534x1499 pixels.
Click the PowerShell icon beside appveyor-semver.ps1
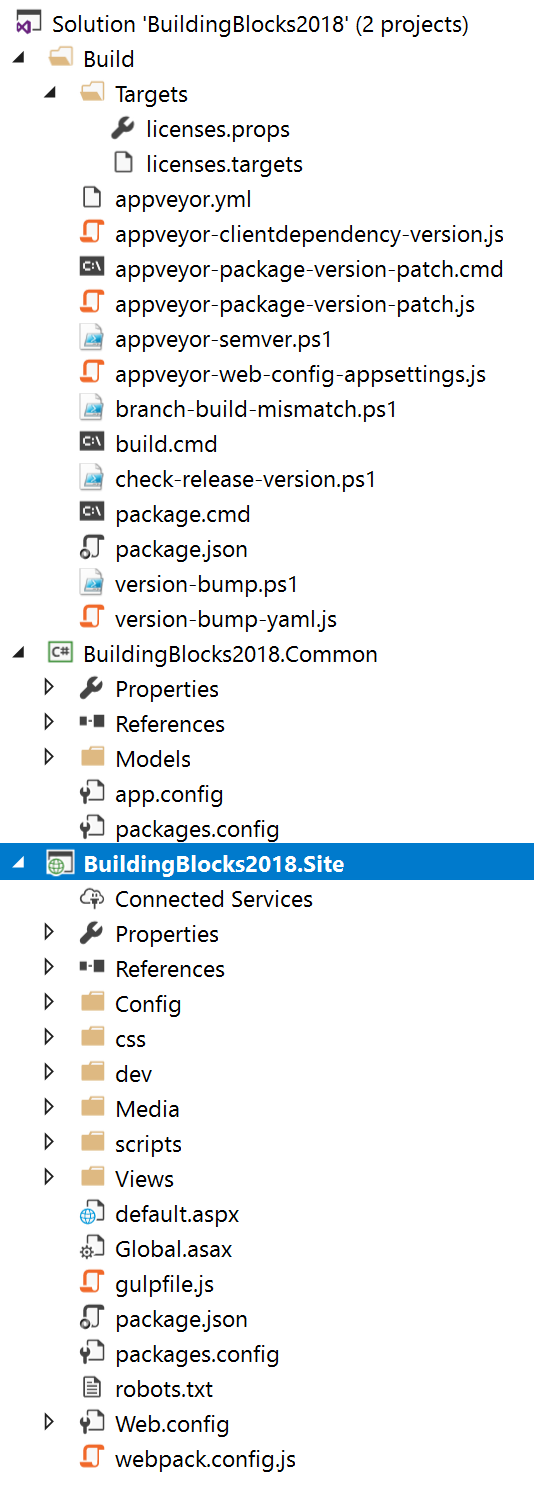92,339
